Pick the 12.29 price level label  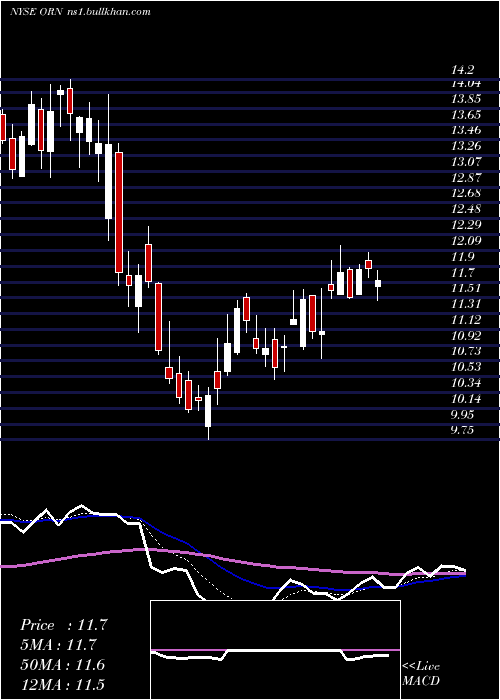coord(466,225)
